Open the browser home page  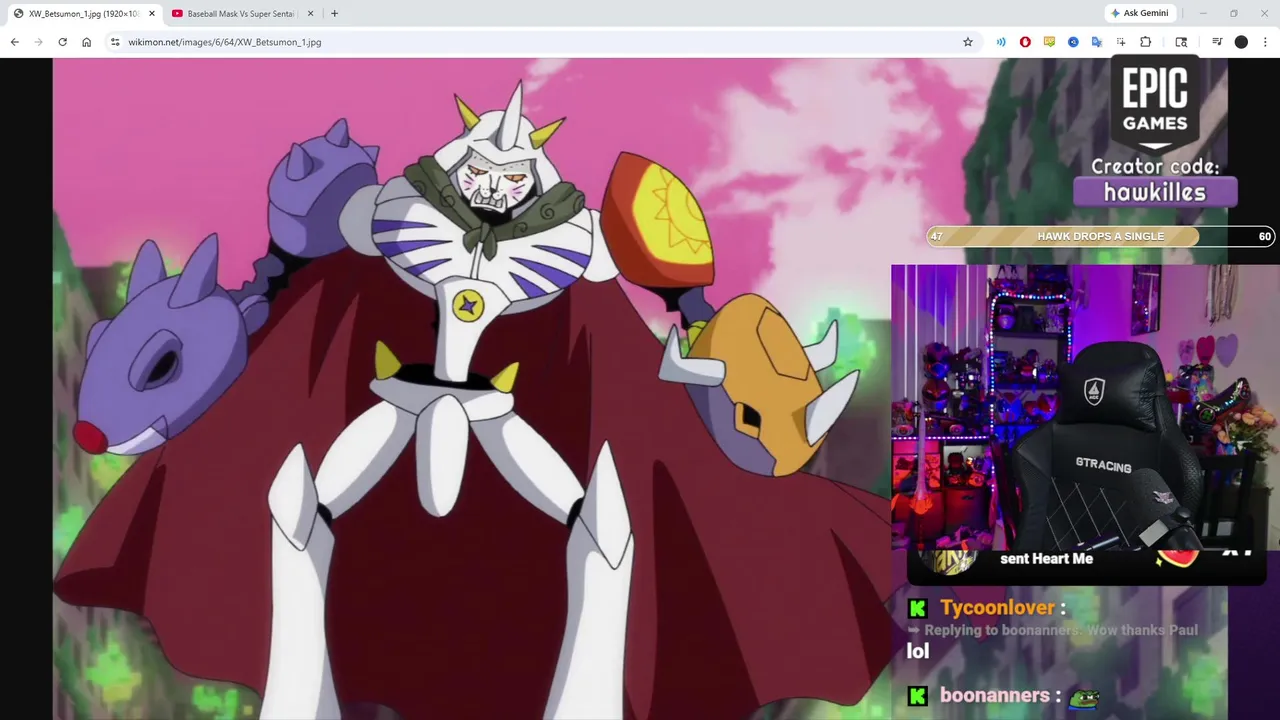tap(87, 42)
